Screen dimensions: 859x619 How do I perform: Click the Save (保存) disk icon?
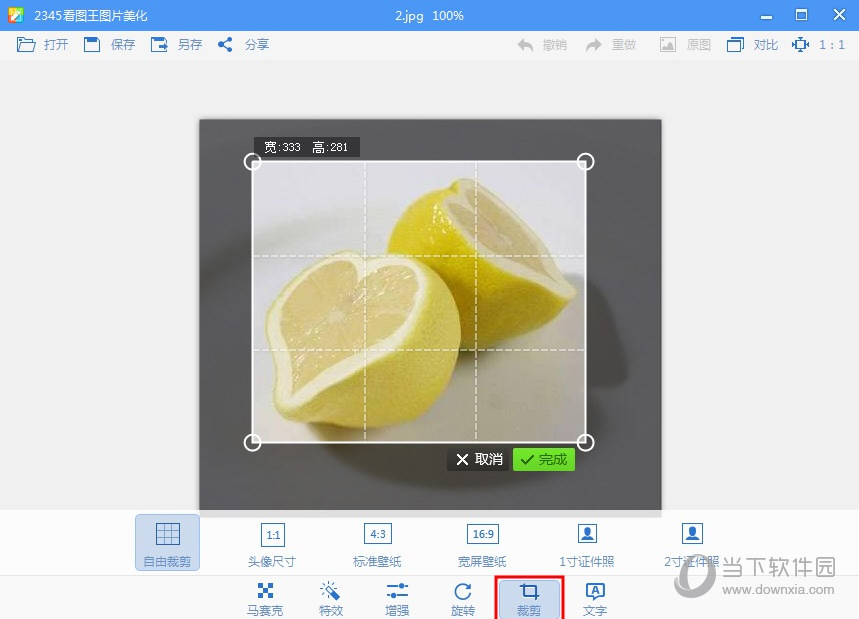pyautogui.click(x=92, y=45)
